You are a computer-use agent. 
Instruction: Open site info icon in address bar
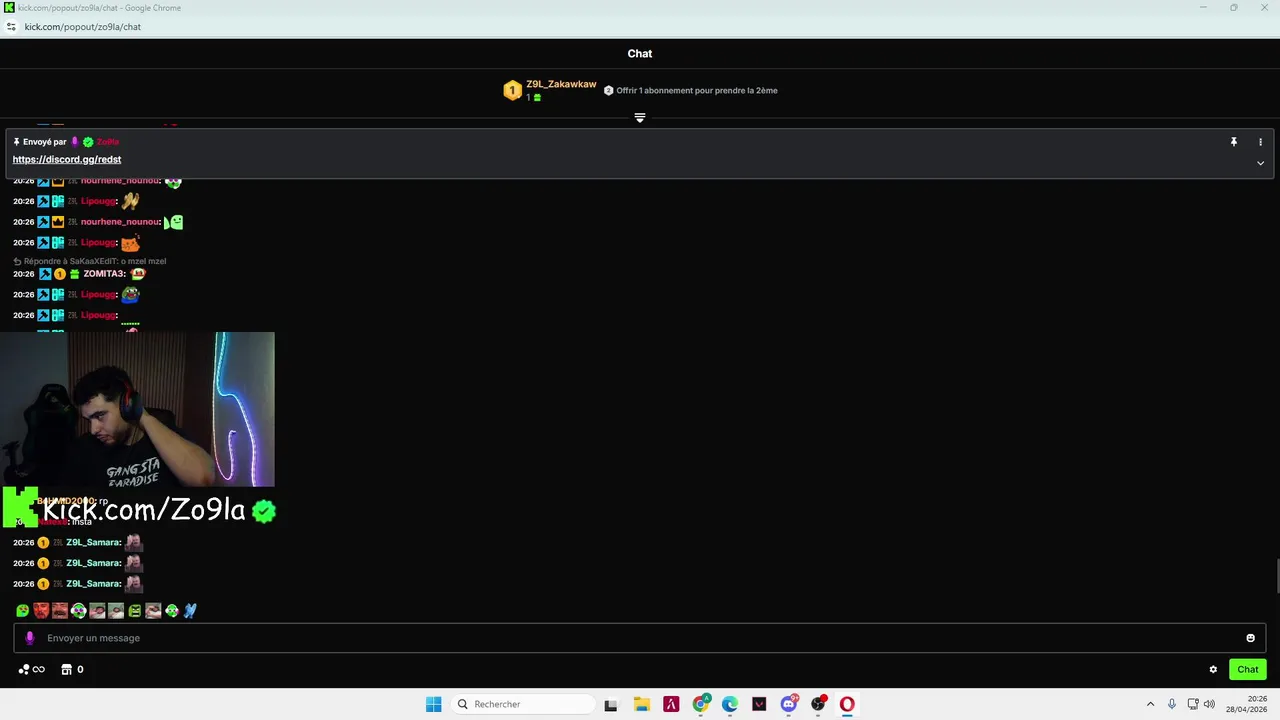point(11,27)
